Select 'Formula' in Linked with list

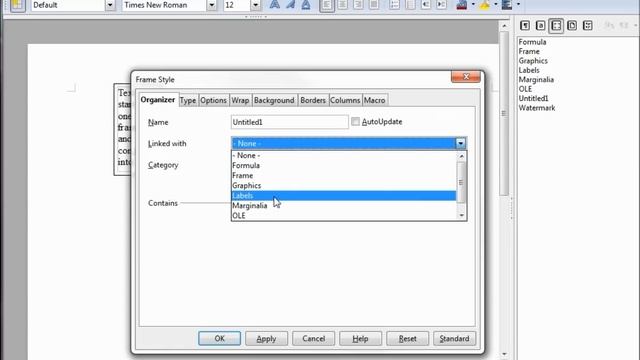[344, 165]
